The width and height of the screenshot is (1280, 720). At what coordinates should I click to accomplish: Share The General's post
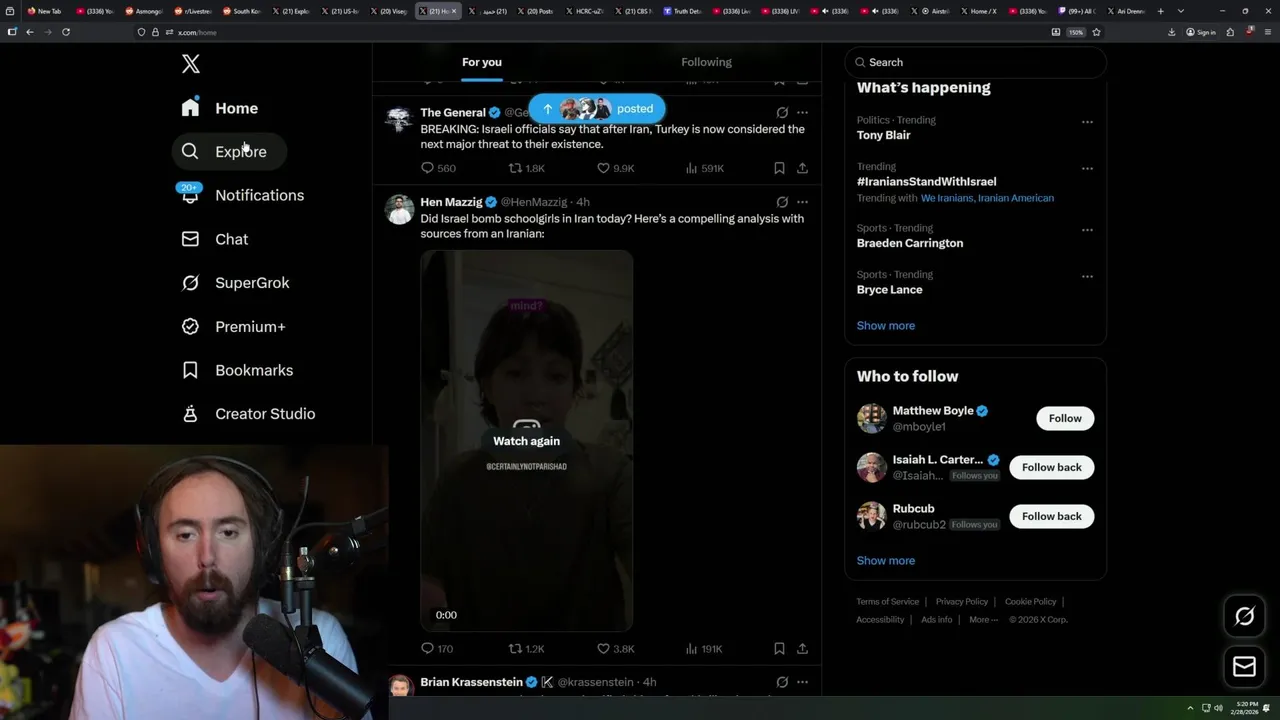(x=802, y=168)
